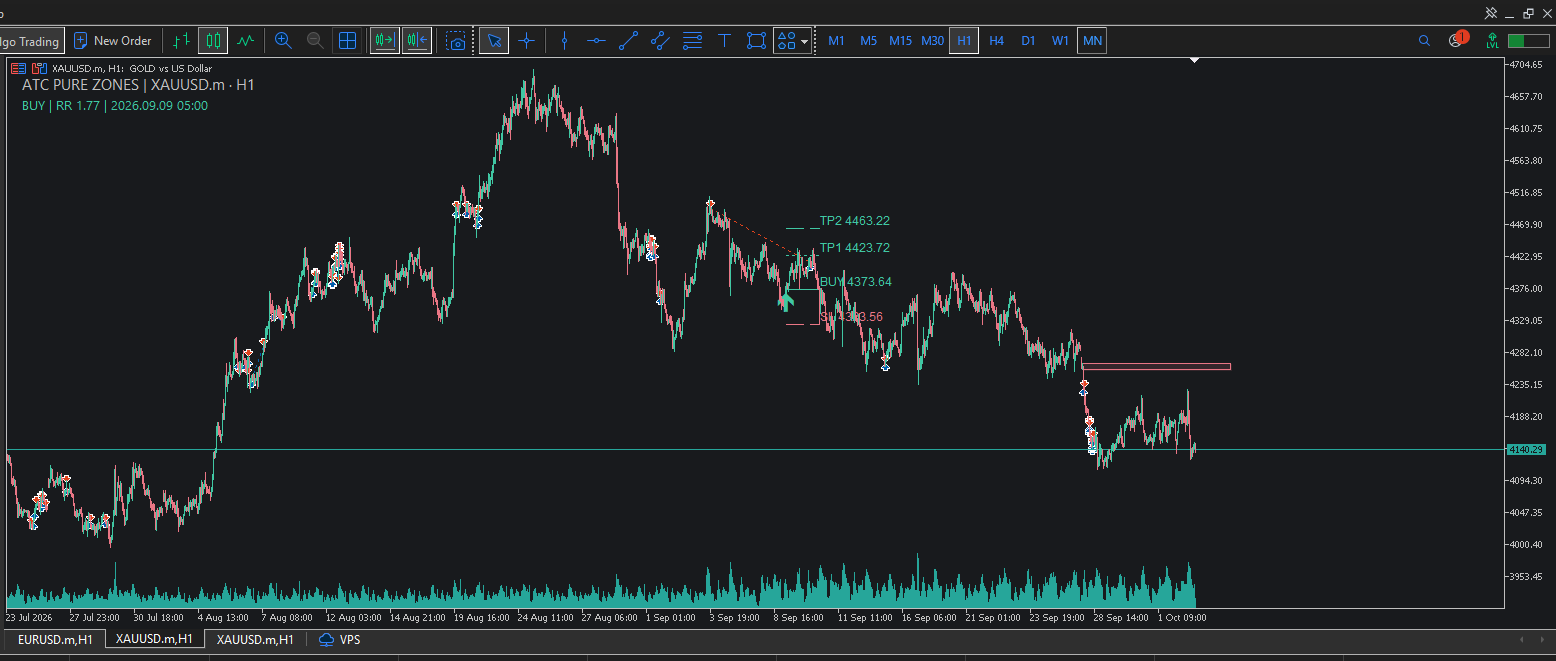Click the green LVL icon
The width and height of the screenshot is (1556, 661).
[x=1492, y=41]
